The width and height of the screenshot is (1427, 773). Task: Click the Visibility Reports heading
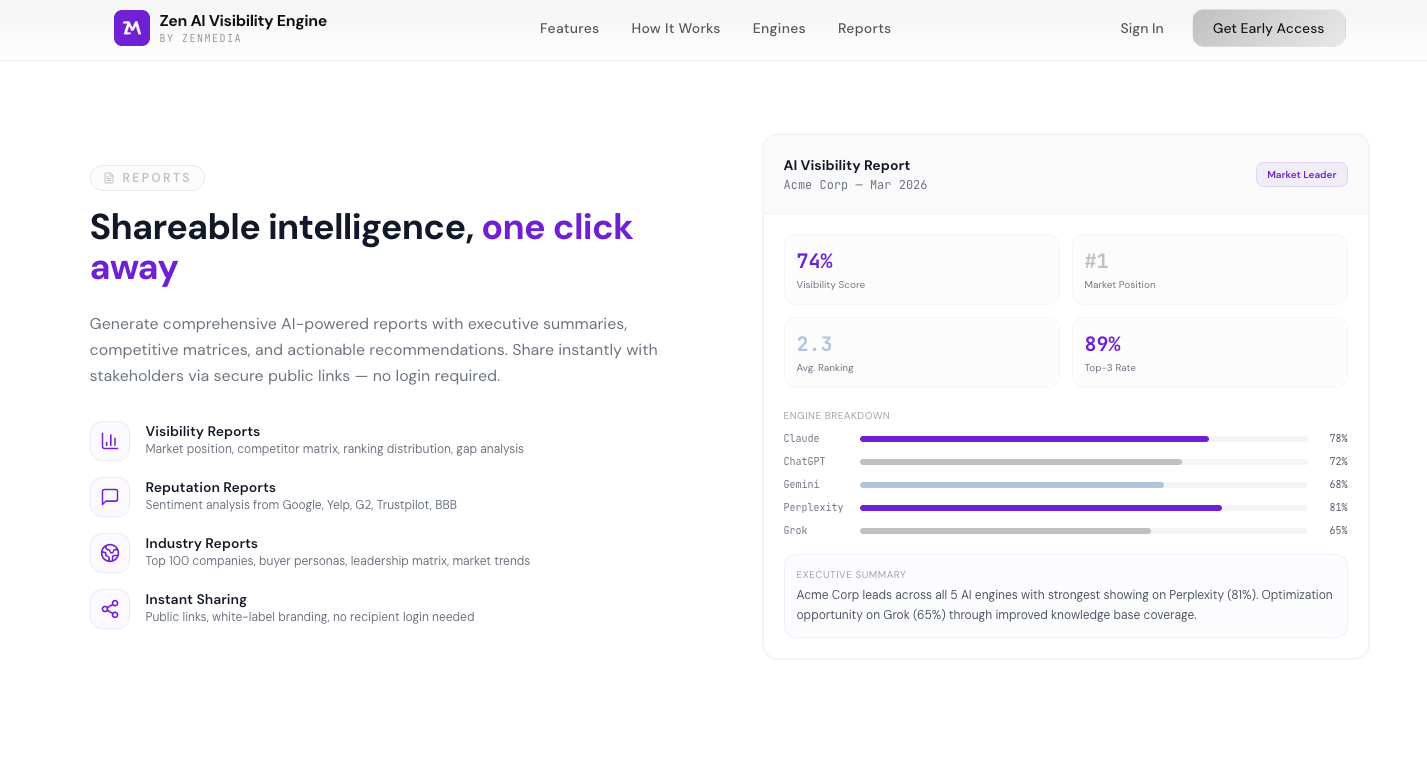point(203,431)
